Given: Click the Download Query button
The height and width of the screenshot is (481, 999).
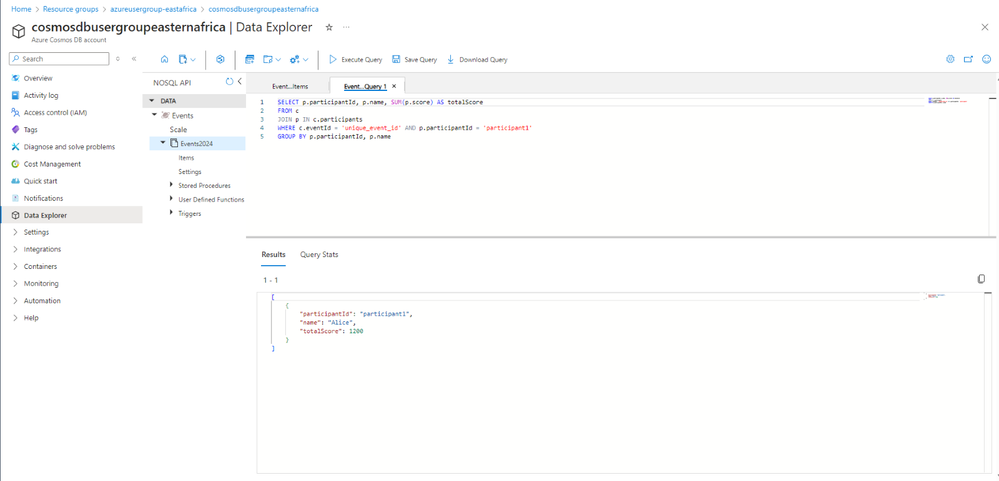Looking at the screenshot, I should (x=477, y=59).
